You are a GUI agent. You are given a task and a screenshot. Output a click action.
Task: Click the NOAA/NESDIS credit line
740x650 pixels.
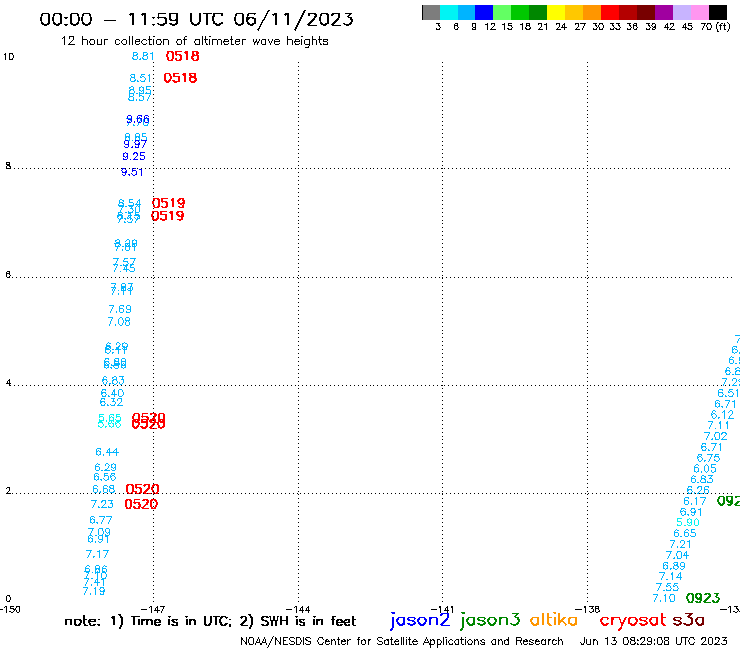coord(402,641)
